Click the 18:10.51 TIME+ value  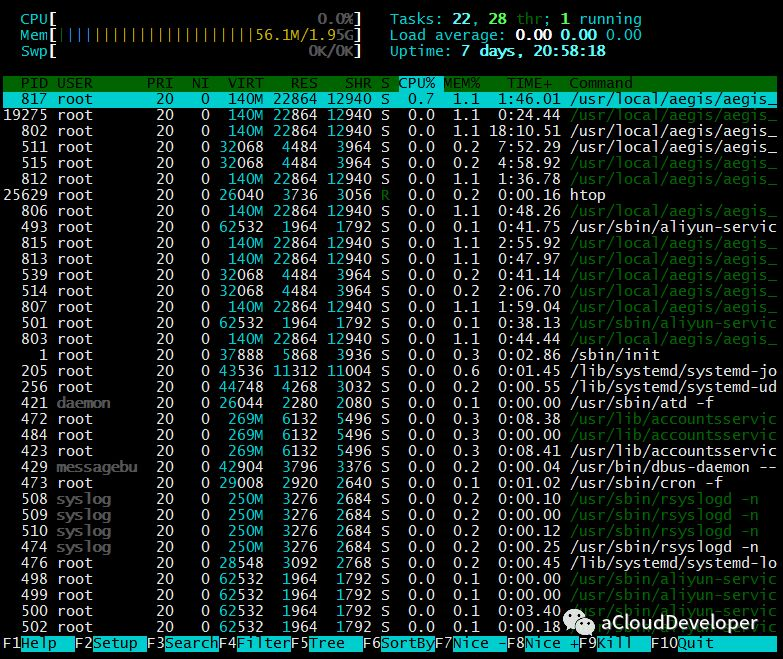(525, 131)
